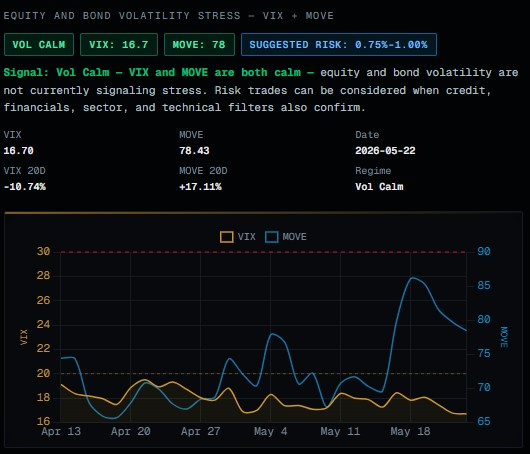
Task: Click the 30 tick on VIX axis
Action: coord(43,252)
